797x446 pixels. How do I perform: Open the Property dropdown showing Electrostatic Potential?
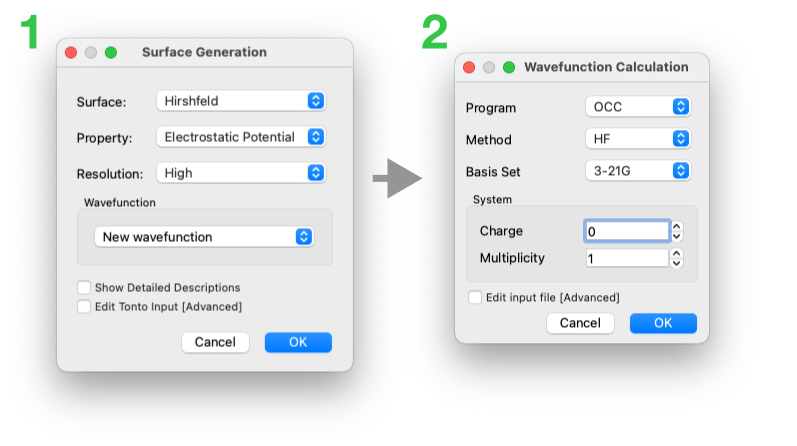tap(241, 137)
